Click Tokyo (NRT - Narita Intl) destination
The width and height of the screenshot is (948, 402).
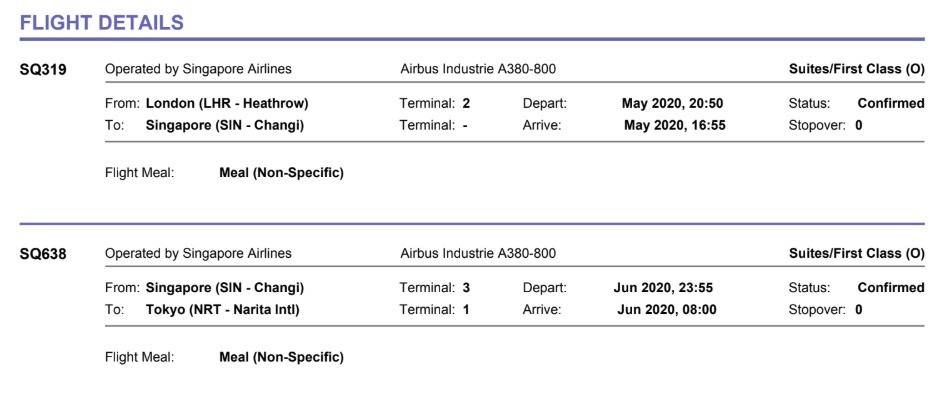pyautogui.click(x=222, y=309)
